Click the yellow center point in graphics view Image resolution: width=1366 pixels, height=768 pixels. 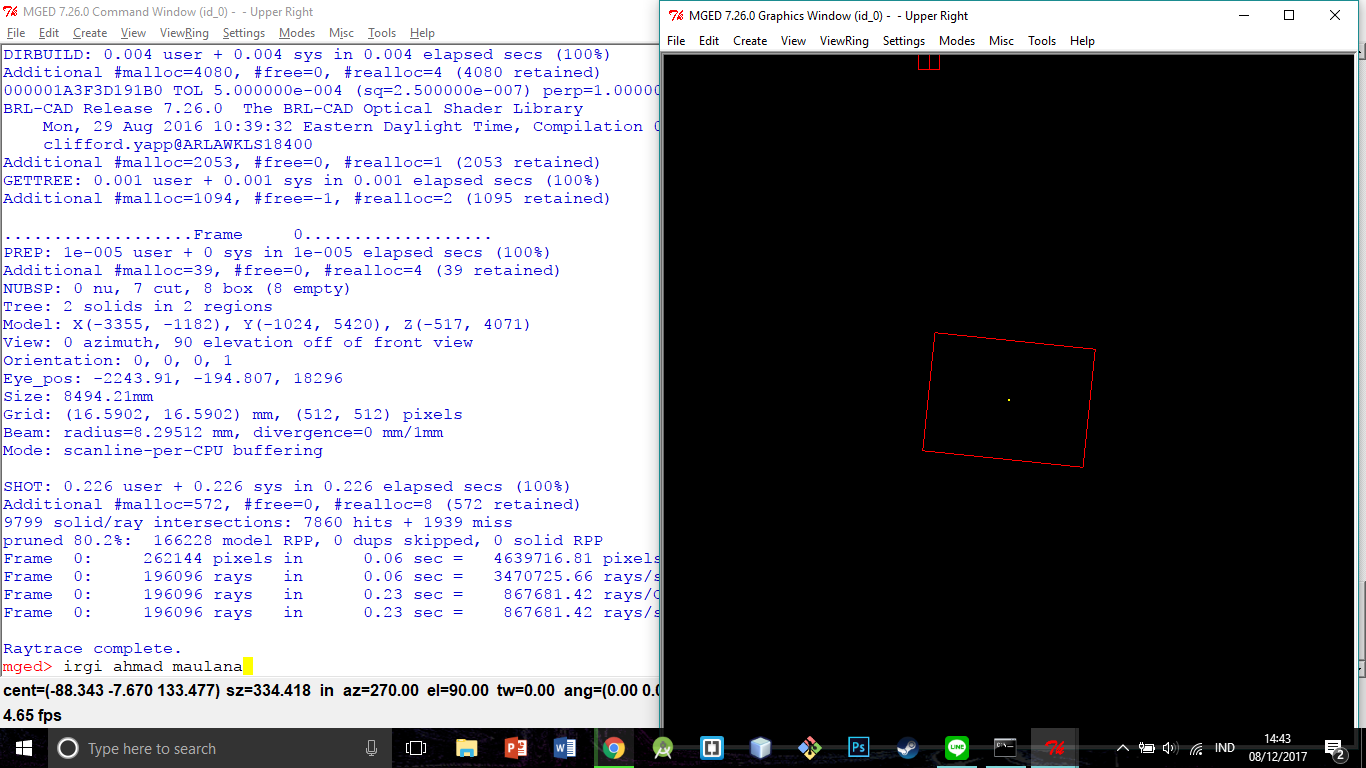pos(1009,400)
